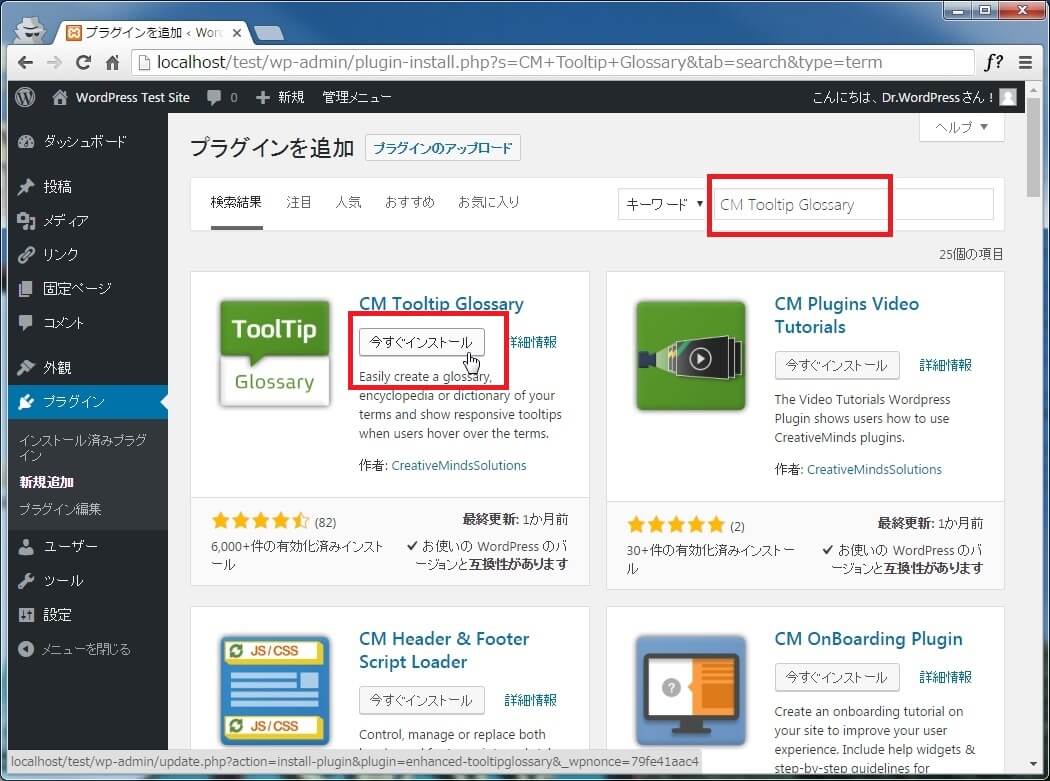Go to browser home page icon

113,62
